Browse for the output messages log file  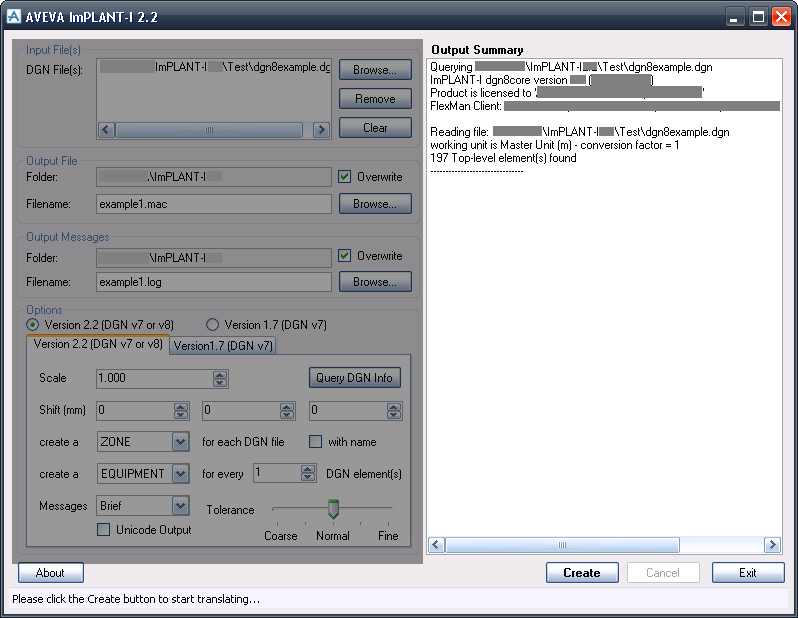tap(375, 282)
